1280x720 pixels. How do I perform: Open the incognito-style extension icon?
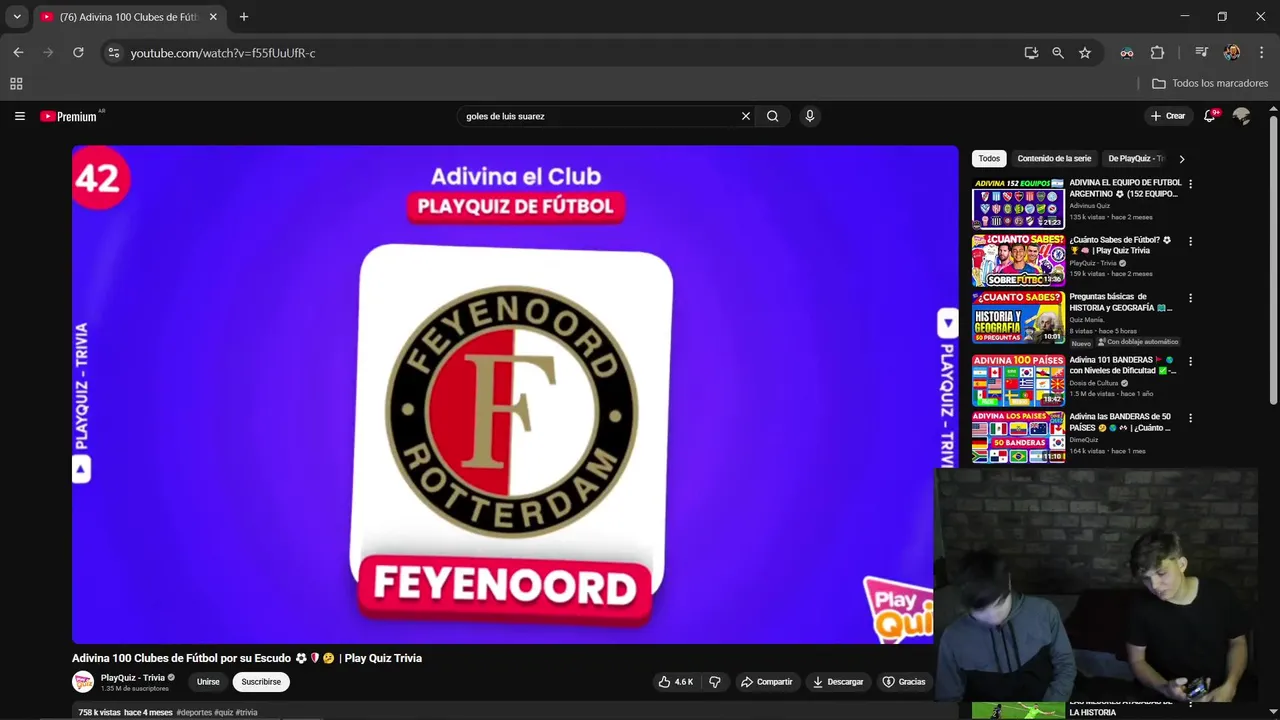click(1127, 53)
